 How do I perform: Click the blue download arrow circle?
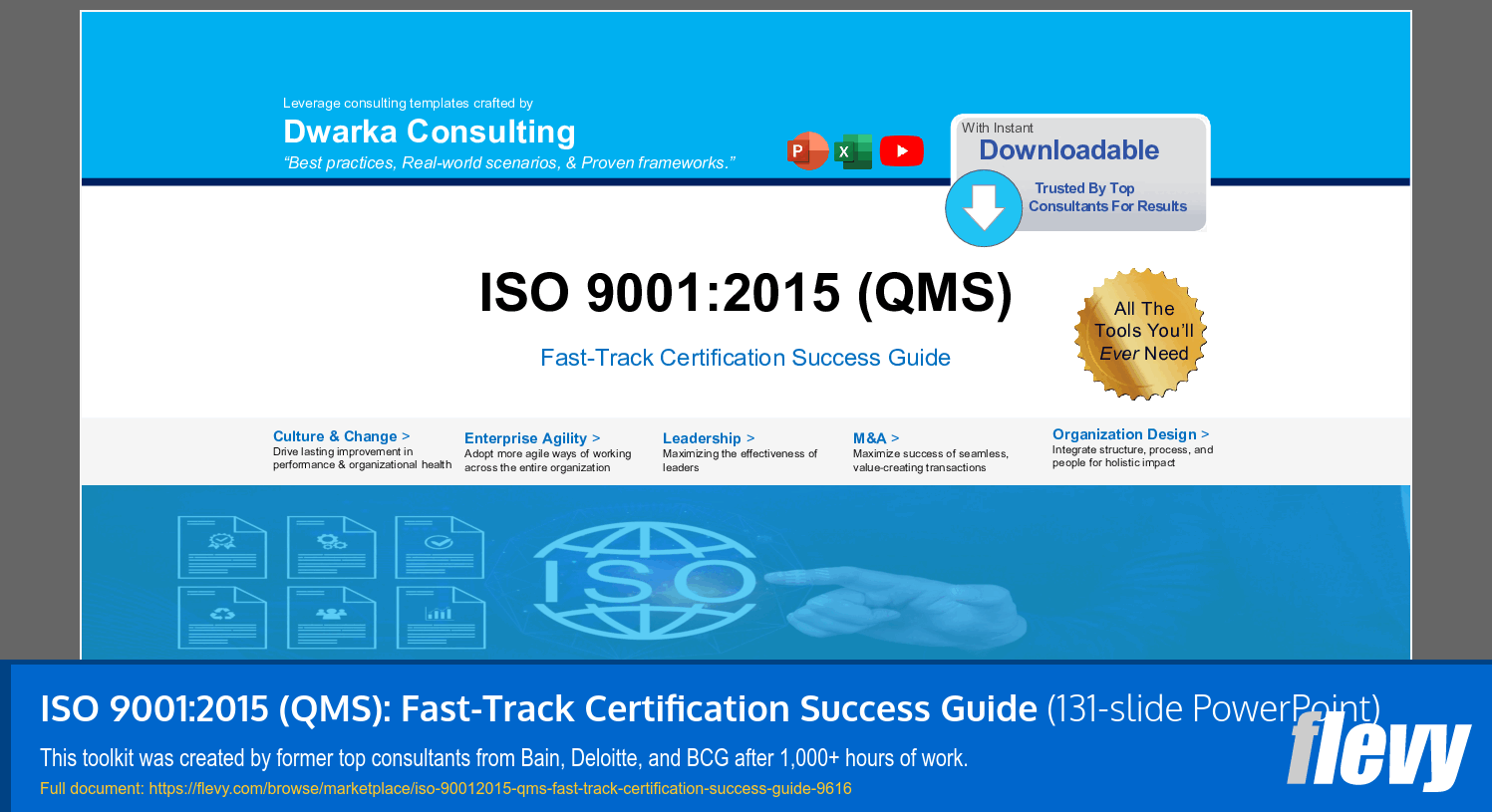[984, 208]
